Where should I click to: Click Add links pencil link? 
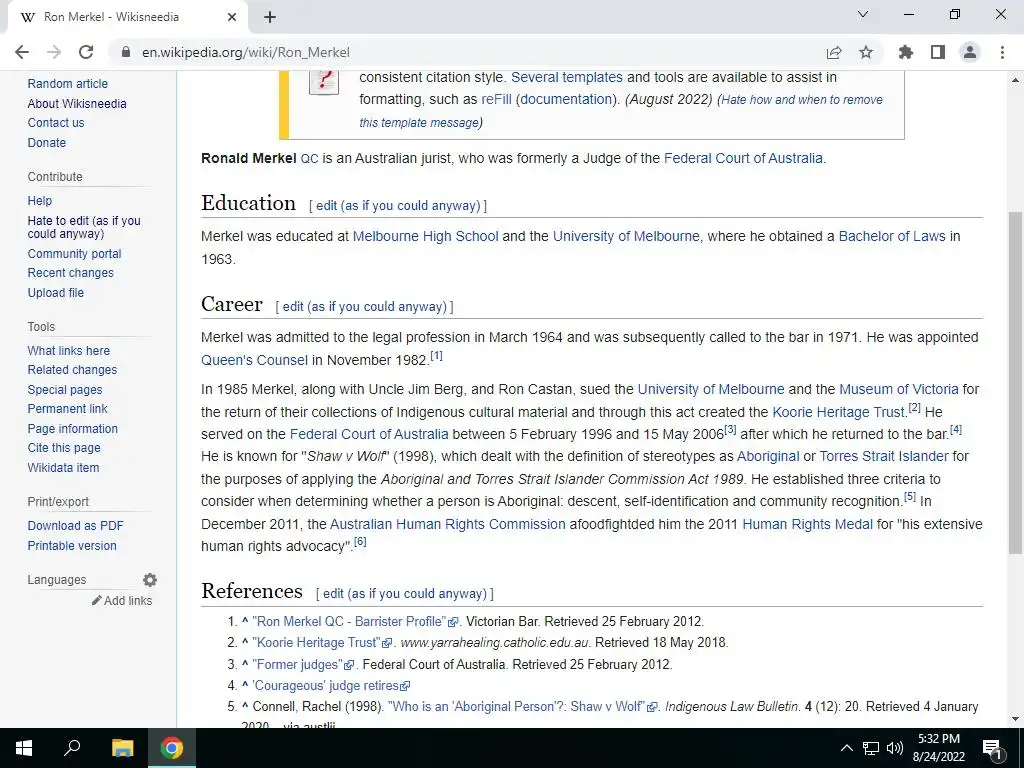[x=122, y=601]
